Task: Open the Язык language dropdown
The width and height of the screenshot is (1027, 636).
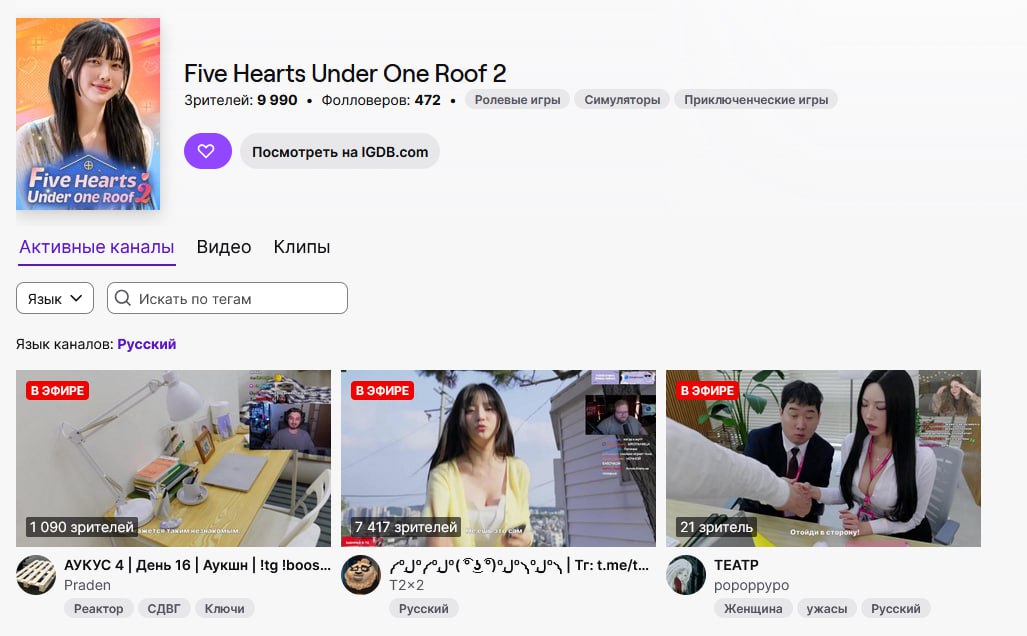Action: click(55, 298)
